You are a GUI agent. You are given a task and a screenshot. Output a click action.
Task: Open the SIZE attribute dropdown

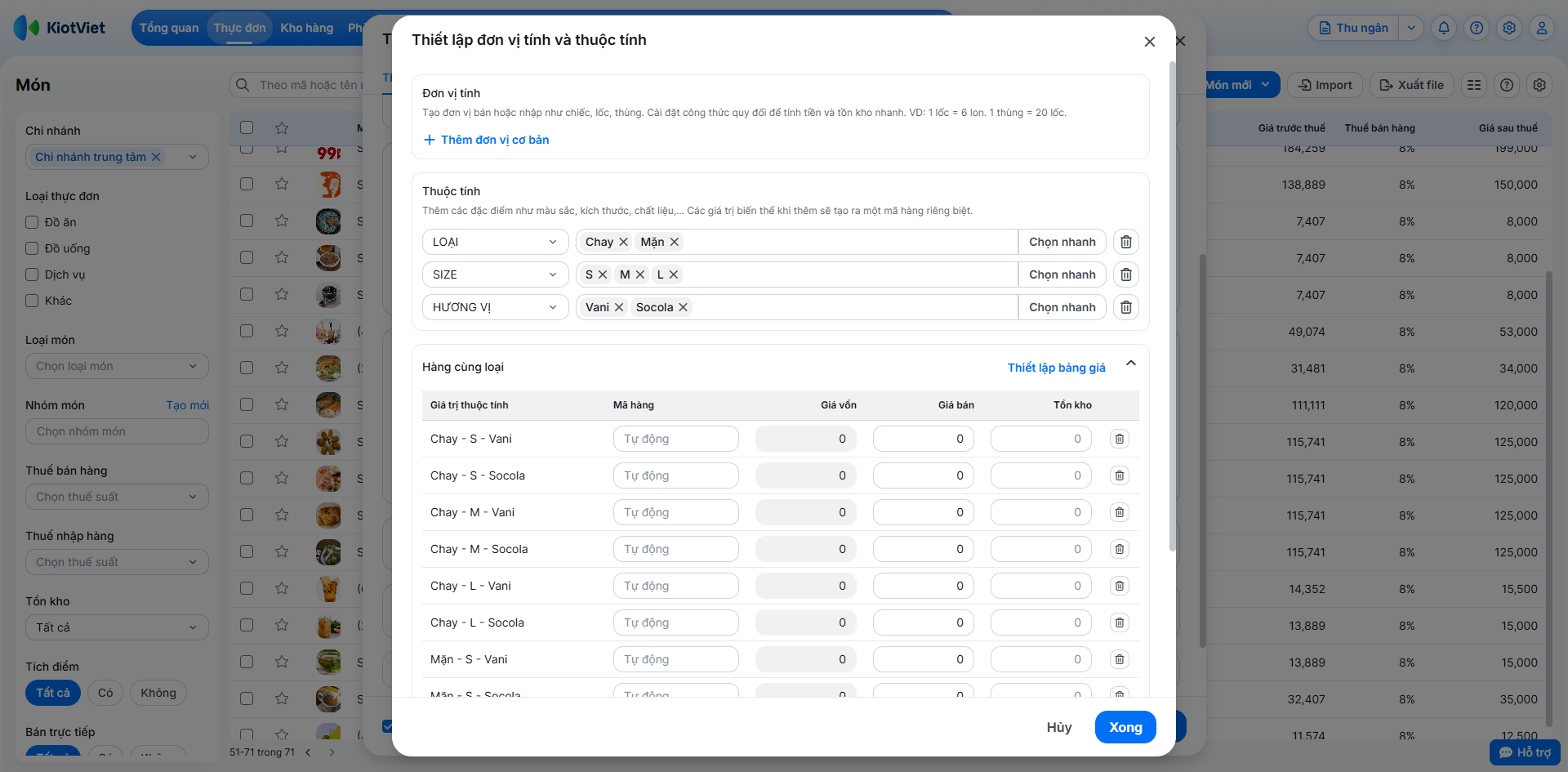495,274
